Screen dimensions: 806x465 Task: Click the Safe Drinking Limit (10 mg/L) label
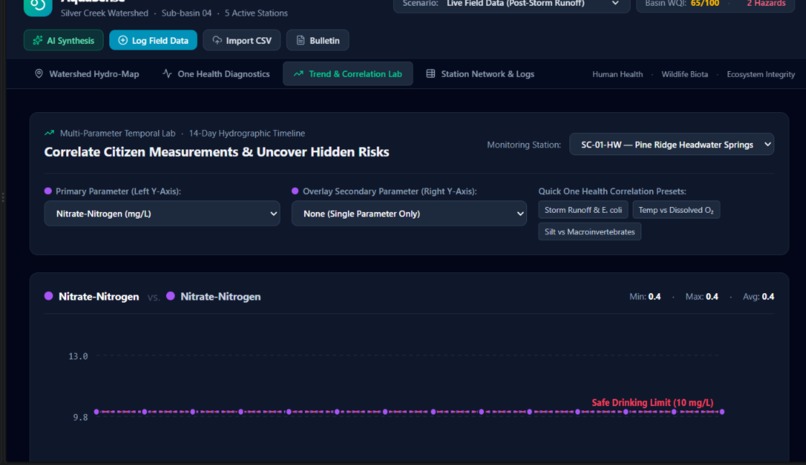[652, 402]
